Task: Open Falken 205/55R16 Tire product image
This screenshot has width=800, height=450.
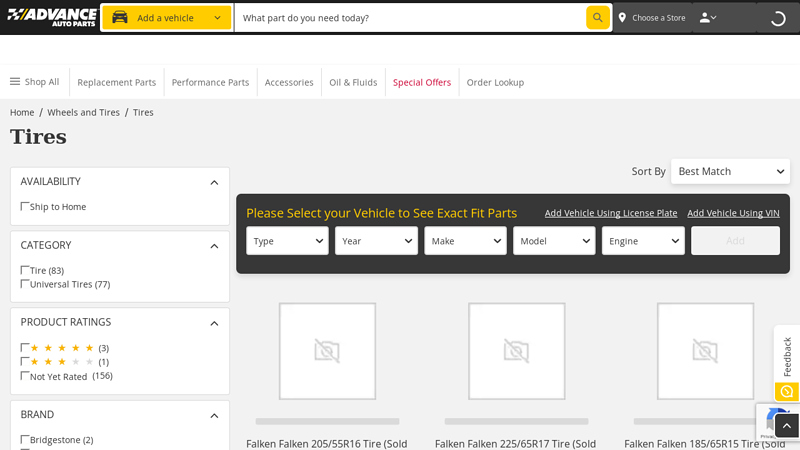Action: pyautogui.click(x=327, y=351)
